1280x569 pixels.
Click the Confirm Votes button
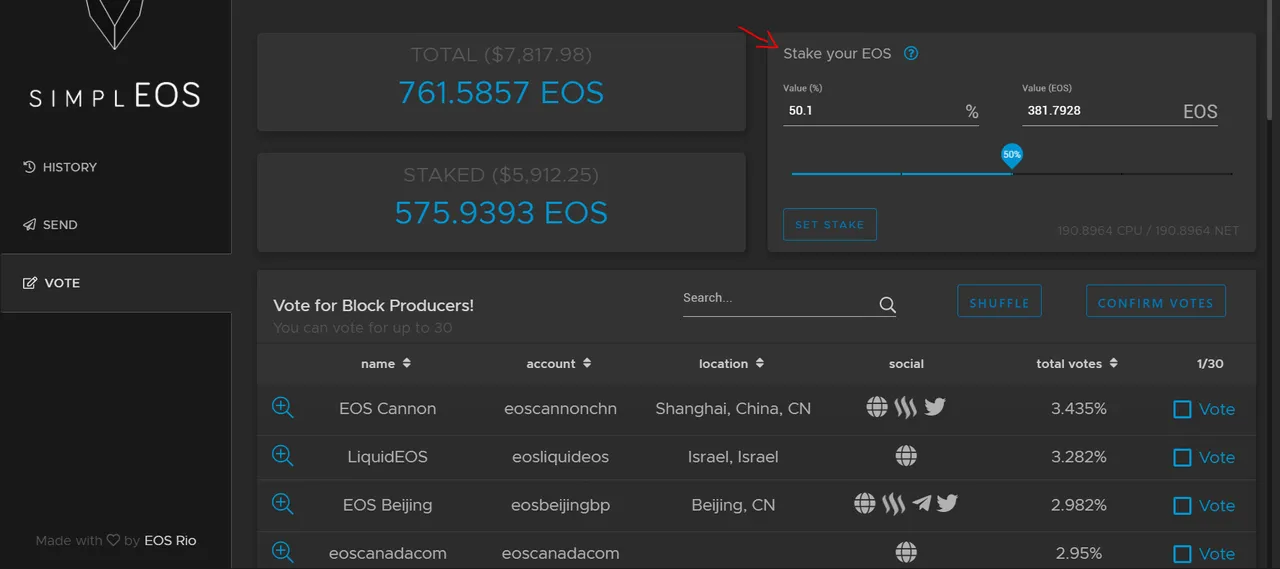(1155, 302)
